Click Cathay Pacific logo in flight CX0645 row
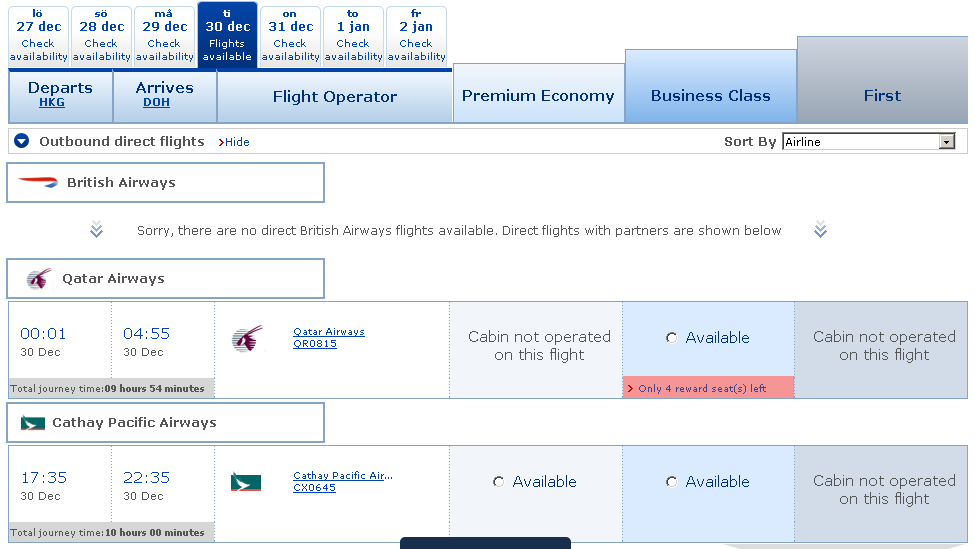 (246, 482)
